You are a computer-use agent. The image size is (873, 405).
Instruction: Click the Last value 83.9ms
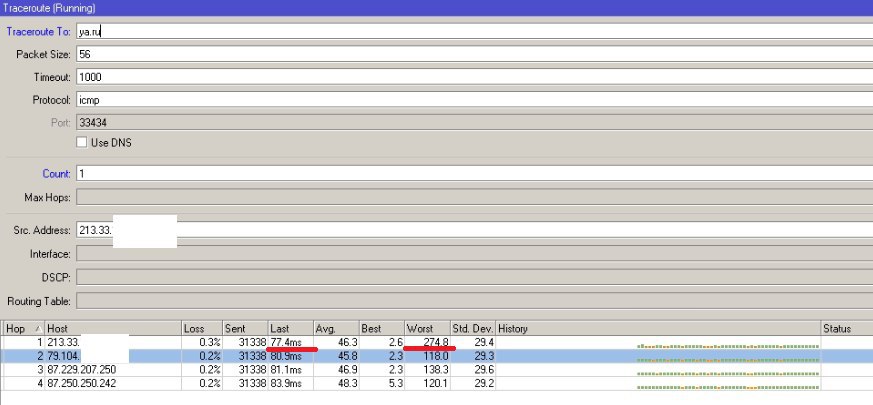[286, 383]
